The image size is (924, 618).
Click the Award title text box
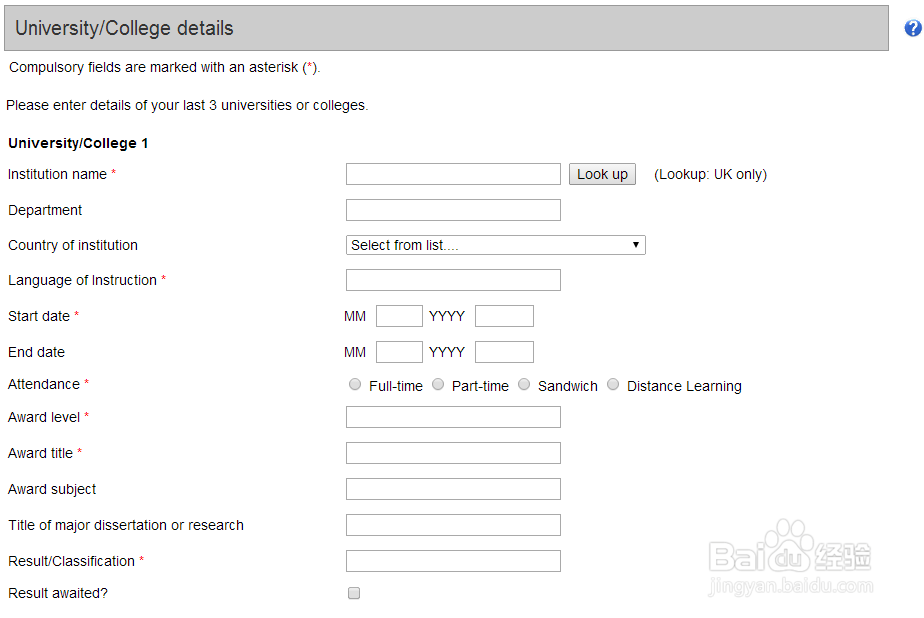pyautogui.click(x=453, y=453)
